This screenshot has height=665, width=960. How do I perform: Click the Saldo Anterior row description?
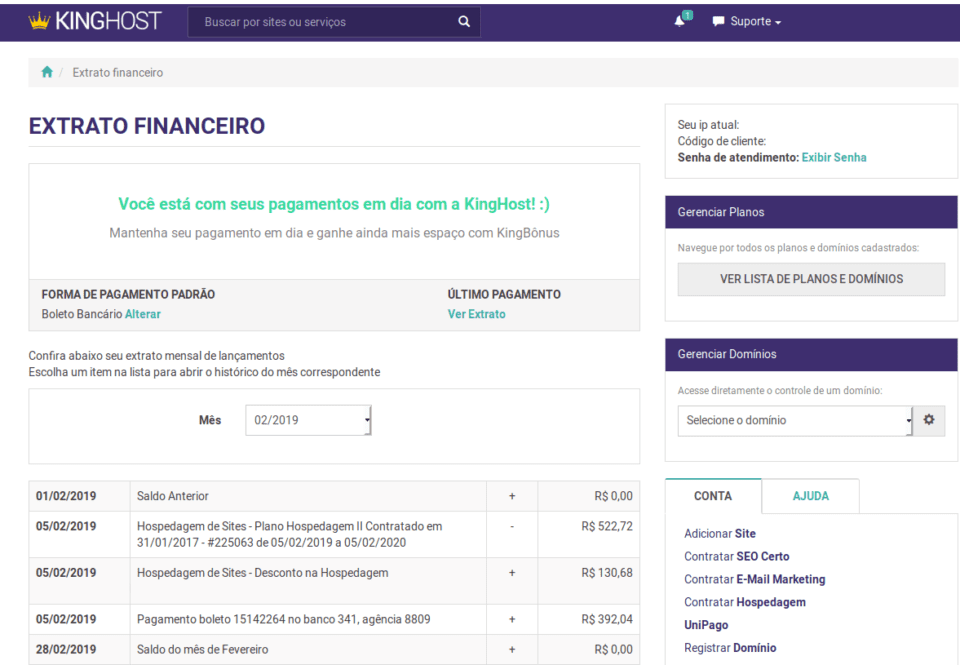point(173,496)
